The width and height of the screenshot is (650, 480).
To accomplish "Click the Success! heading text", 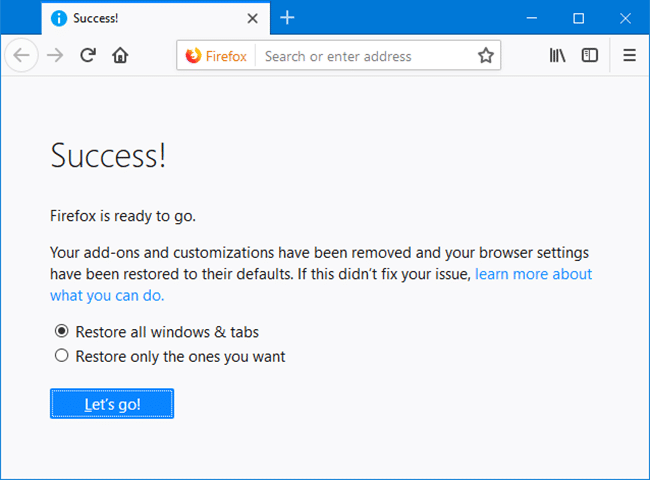I will click(x=108, y=156).
